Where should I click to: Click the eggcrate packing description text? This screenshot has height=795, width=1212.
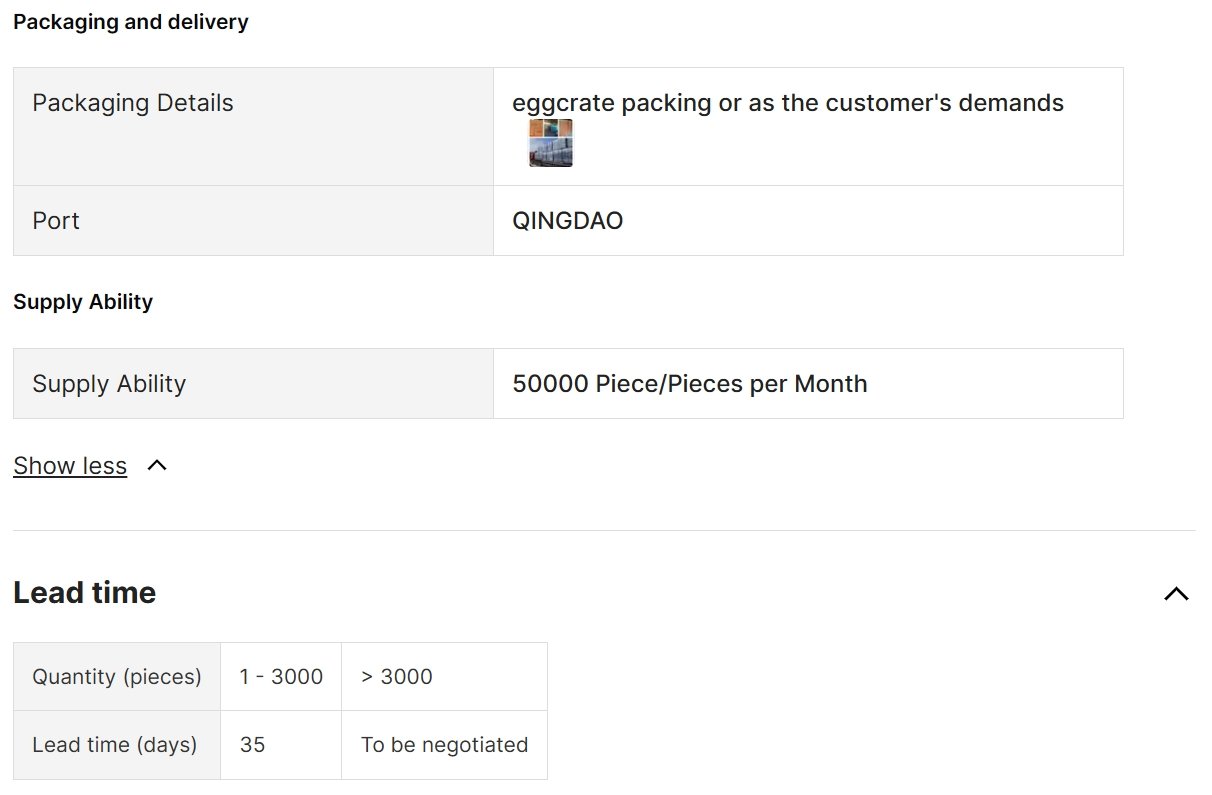[x=787, y=103]
